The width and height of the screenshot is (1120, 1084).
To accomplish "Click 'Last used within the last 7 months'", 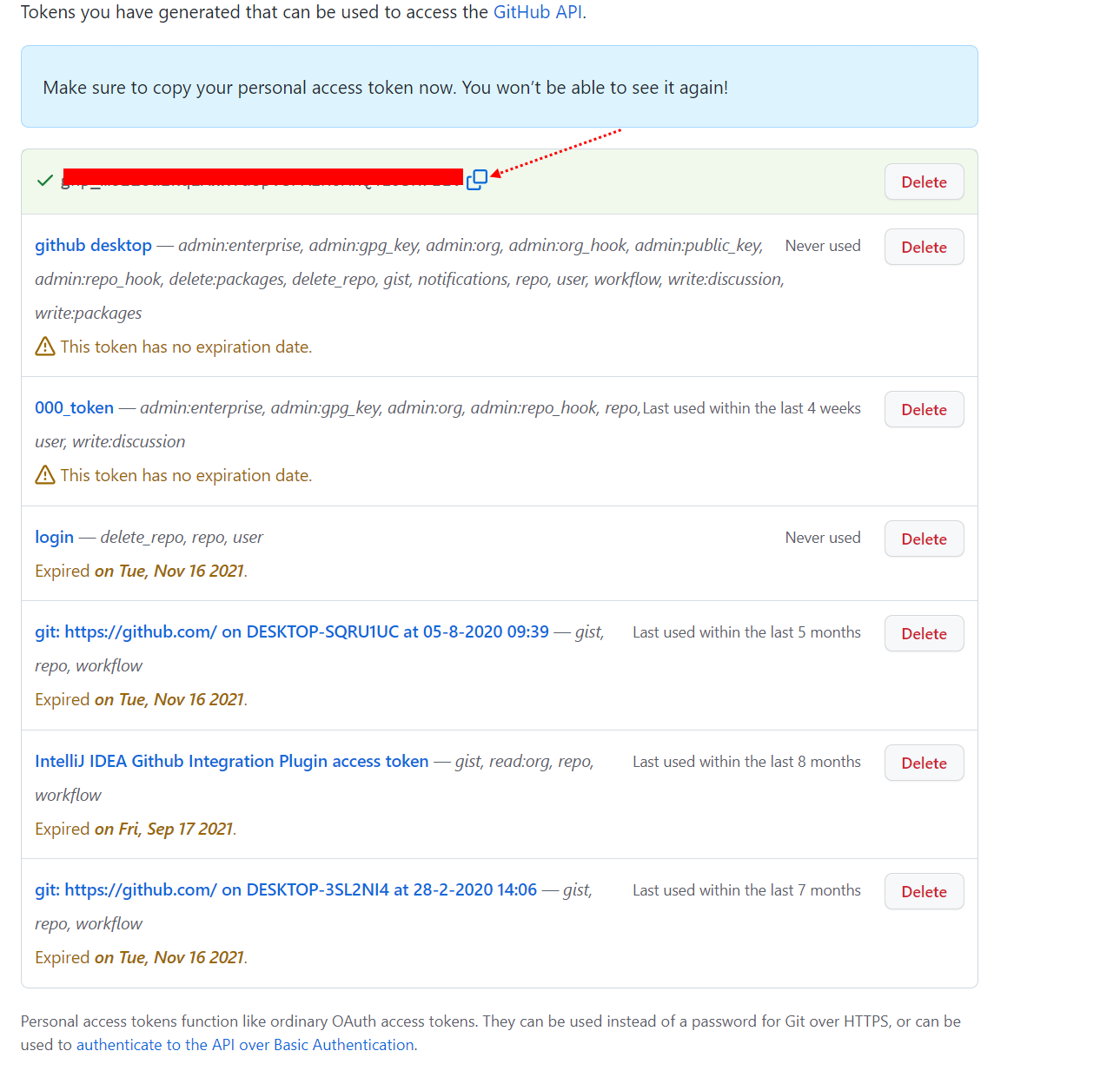I will pyautogui.click(x=746, y=890).
